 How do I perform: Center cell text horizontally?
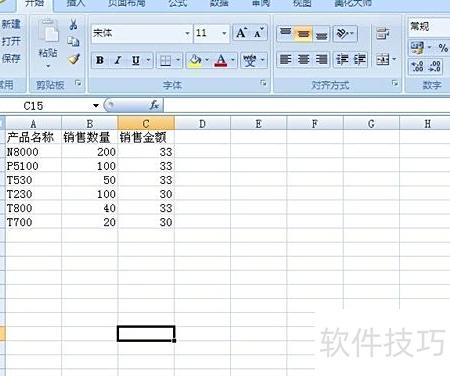[x=303, y=60]
